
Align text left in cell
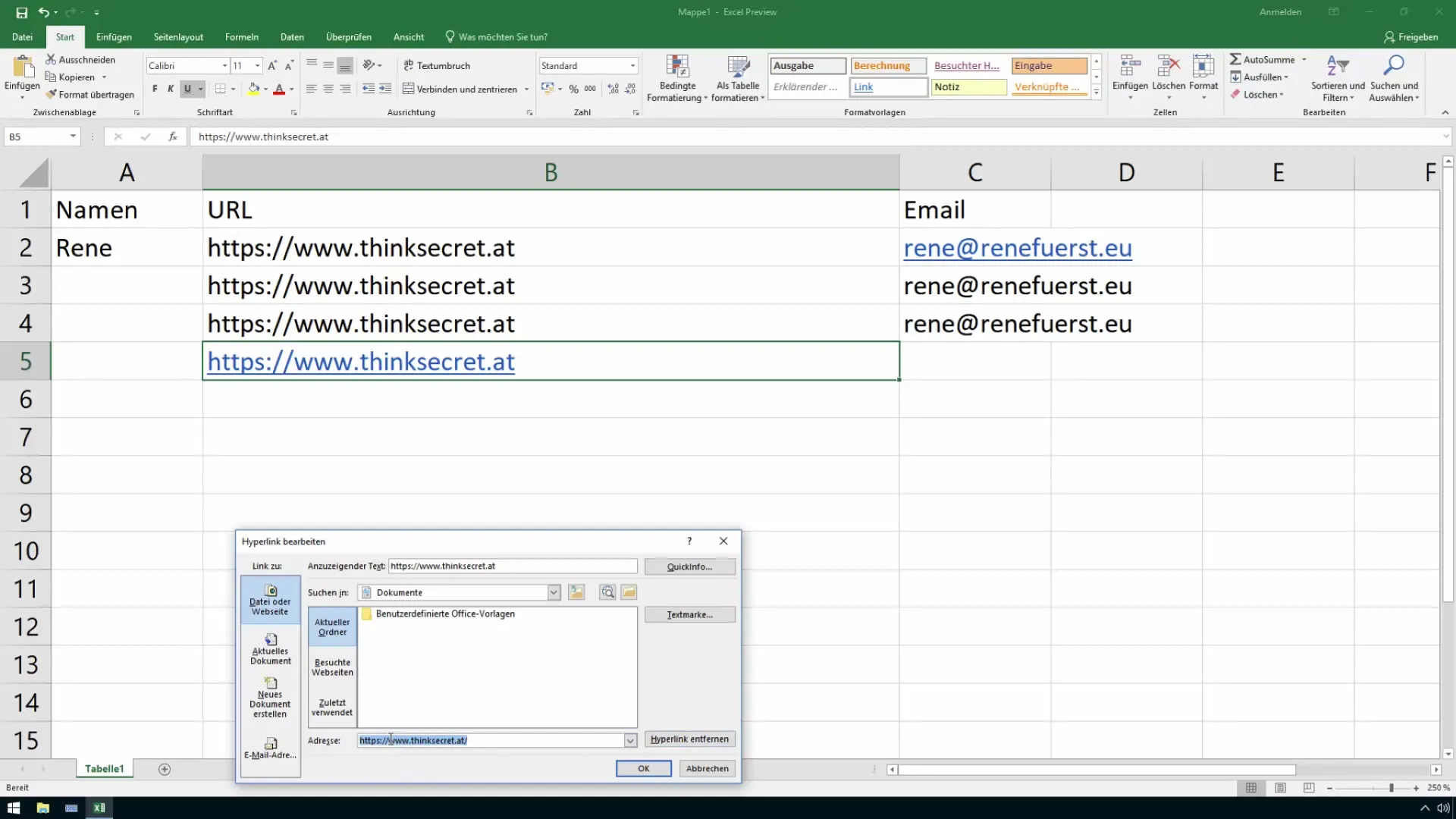(312, 89)
